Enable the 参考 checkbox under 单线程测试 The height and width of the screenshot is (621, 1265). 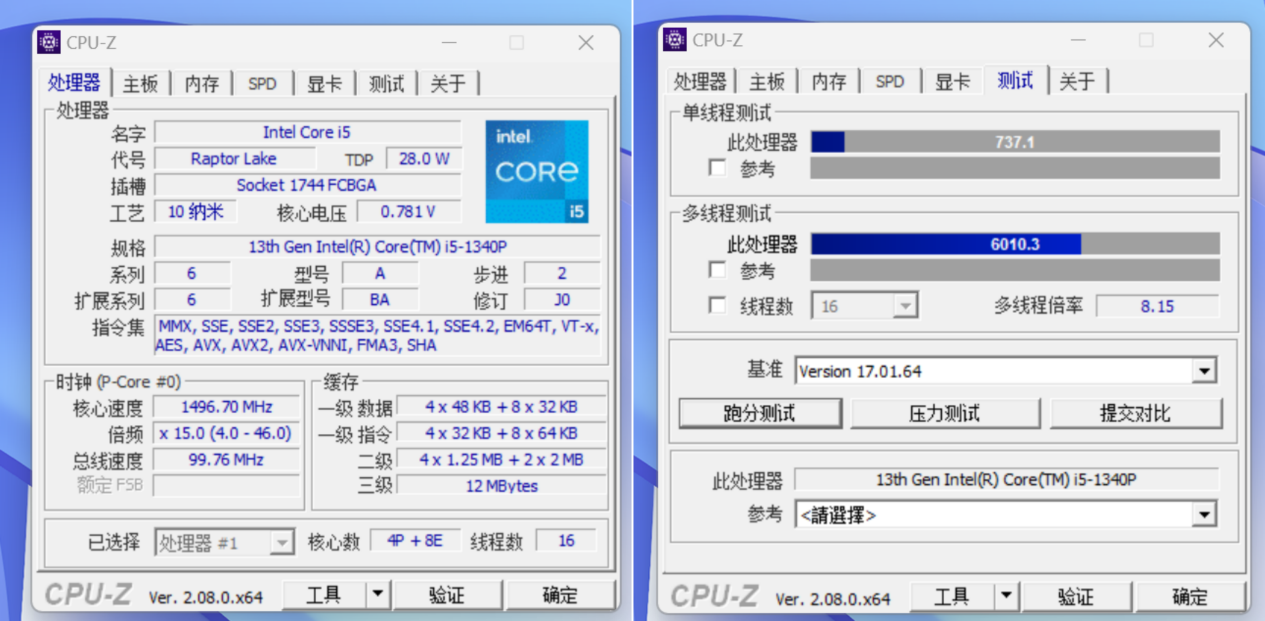pyautogui.click(x=717, y=168)
